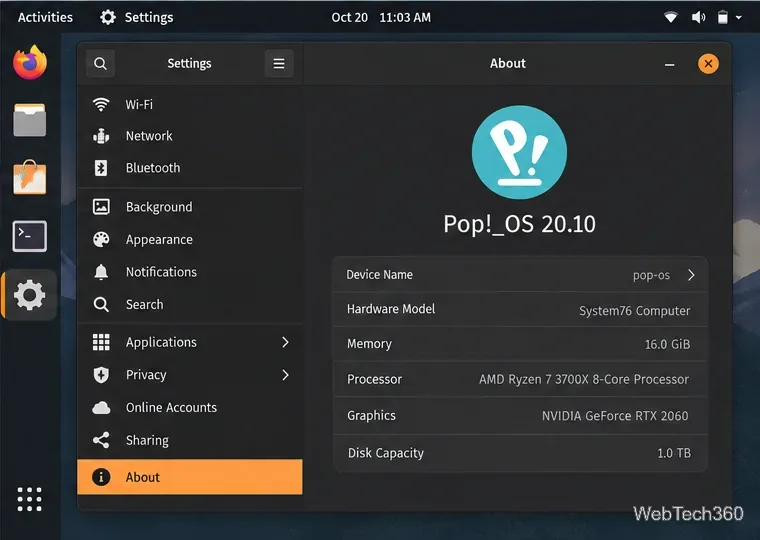The height and width of the screenshot is (540, 760).
Task: Click the Privacy shield icon
Action: [101, 375]
